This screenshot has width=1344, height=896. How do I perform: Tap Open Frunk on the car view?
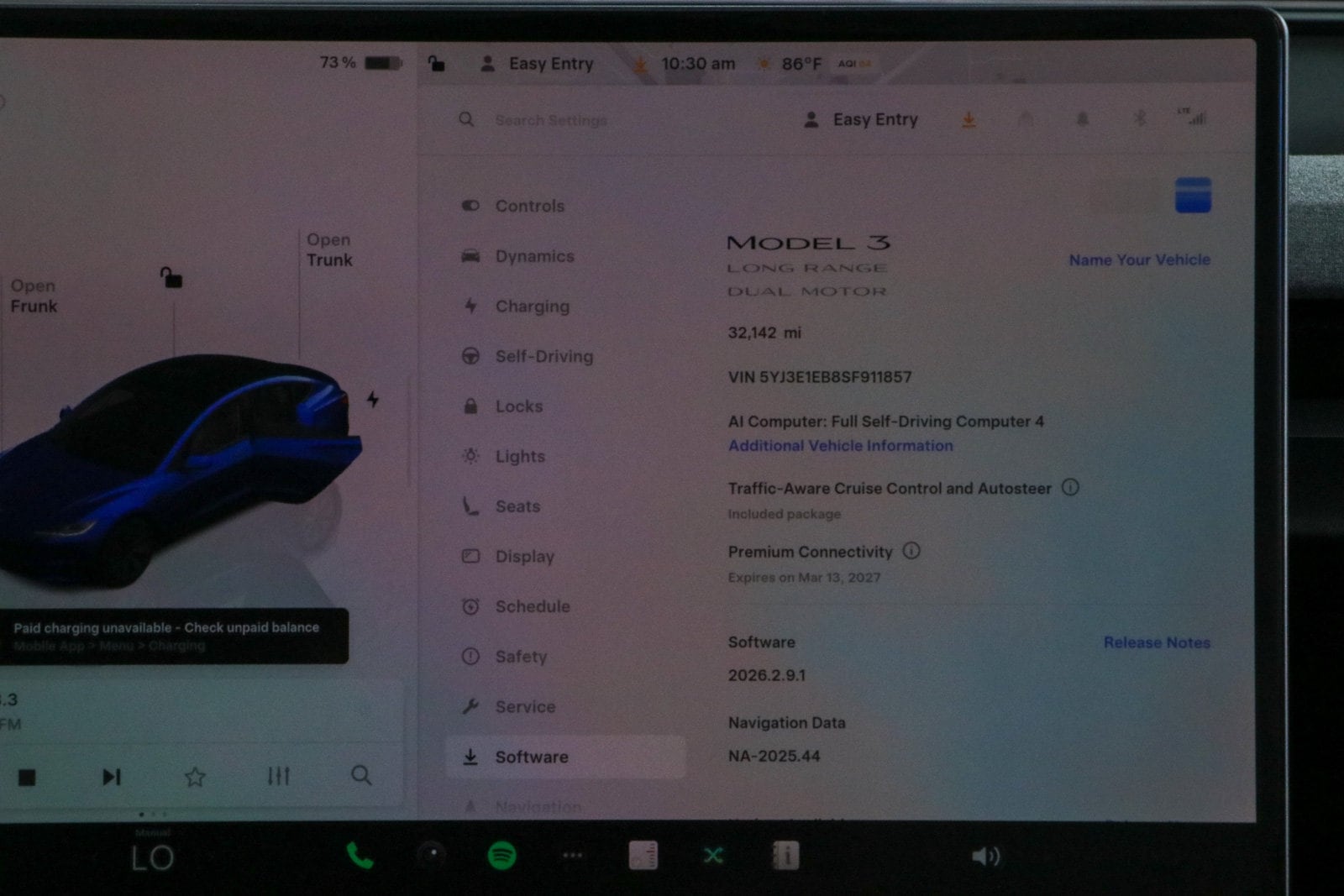(34, 296)
